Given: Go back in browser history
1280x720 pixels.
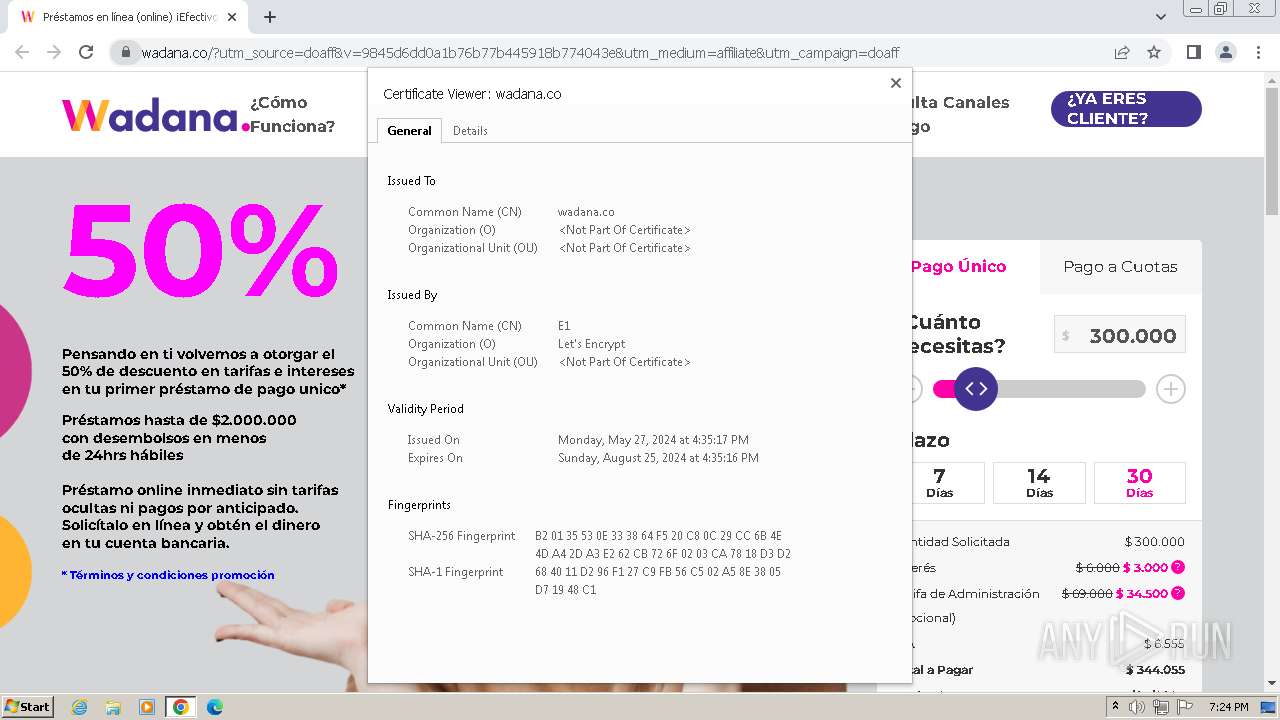Looking at the screenshot, I should click(x=22, y=52).
